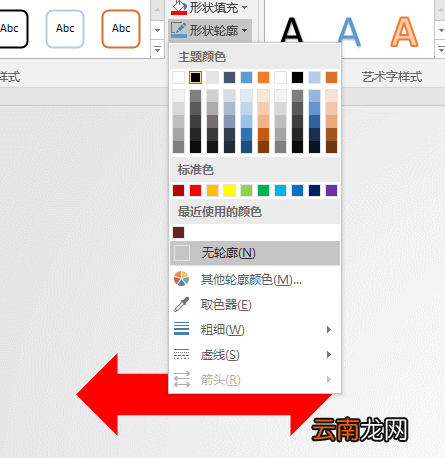The image size is (445, 458).
Task: Click the line weight icon
Action: pyautogui.click(x=182, y=329)
